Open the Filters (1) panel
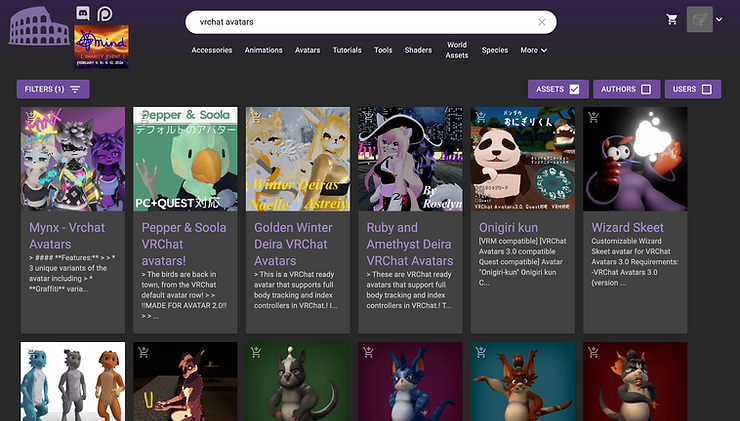 point(53,89)
